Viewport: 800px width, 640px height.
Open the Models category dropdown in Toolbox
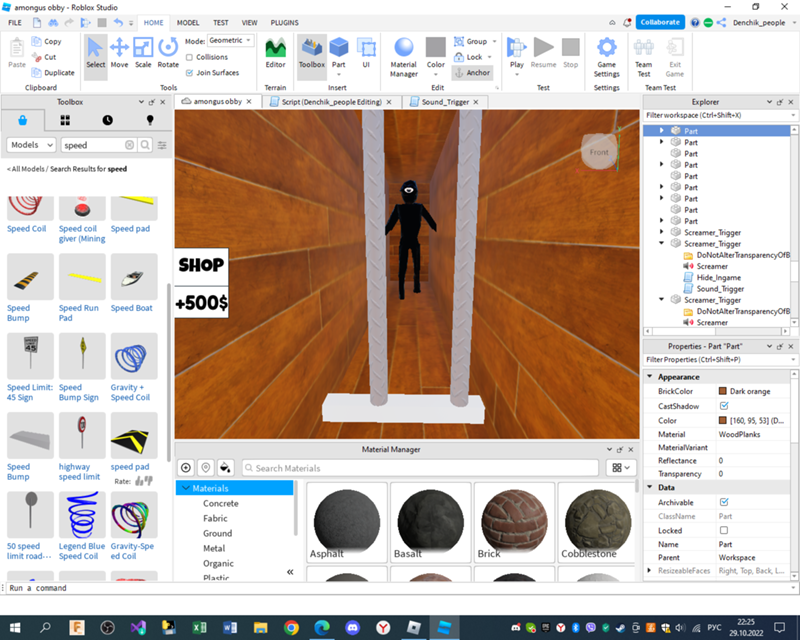(30, 145)
